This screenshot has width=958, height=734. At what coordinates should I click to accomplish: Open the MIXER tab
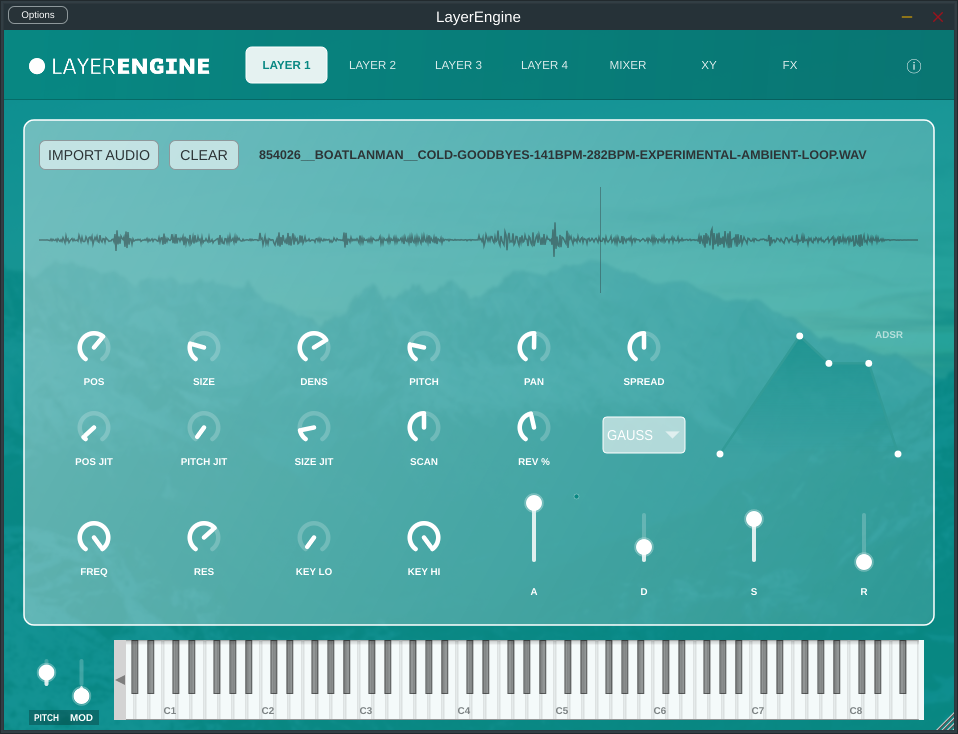coord(627,65)
